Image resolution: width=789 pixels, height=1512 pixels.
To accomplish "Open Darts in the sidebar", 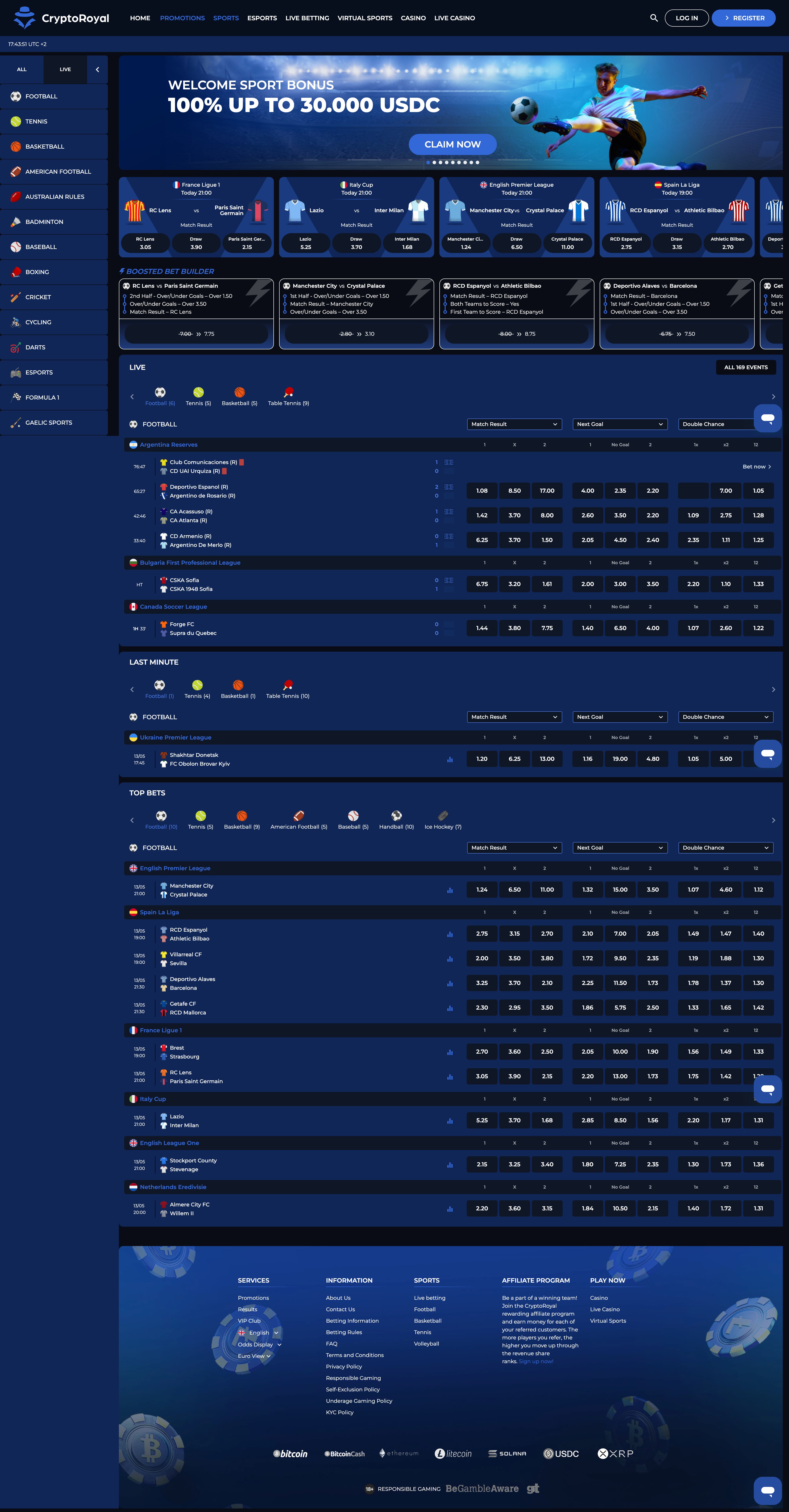I will [x=54, y=347].
